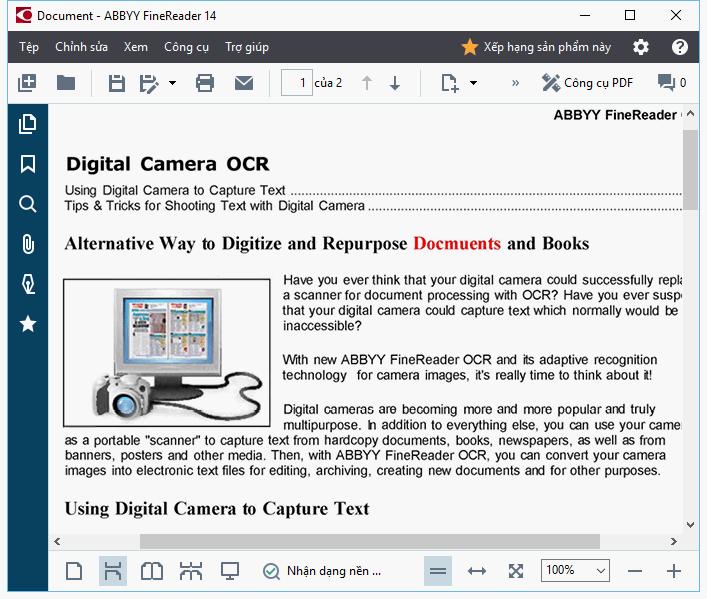Click 'Tips & Tricks for Shooting Text' contents line

pyautogui.click(x=372, y=206)
